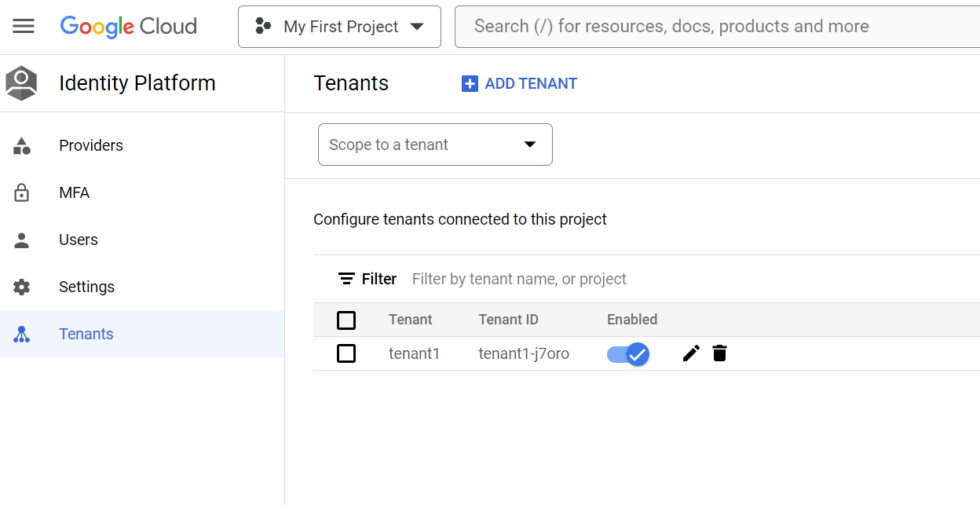The height and width of the screenshot is (505, 980).
Task: Open the My First Project selector
Action: (339, 26)
